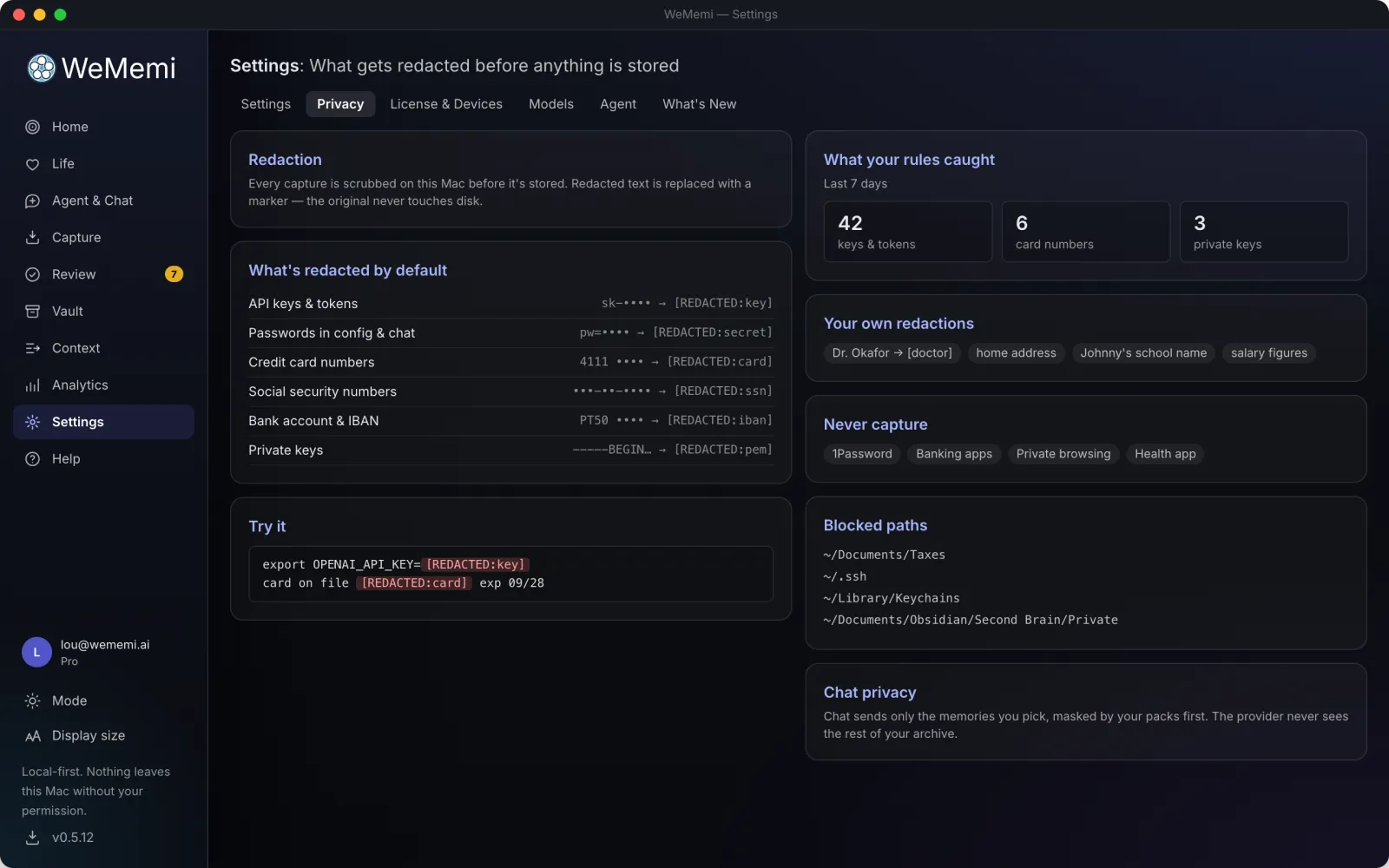Click the WeMemi logo icon

41,68
